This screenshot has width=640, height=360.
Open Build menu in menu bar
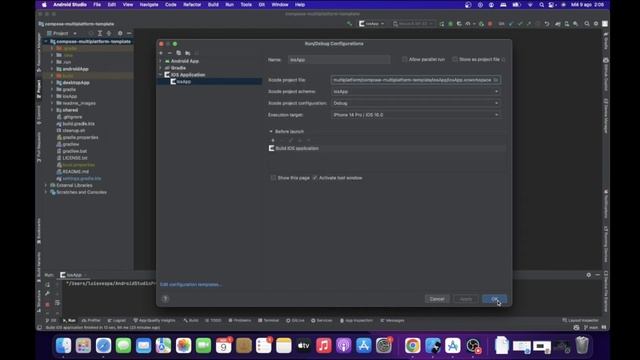point(213,4)
